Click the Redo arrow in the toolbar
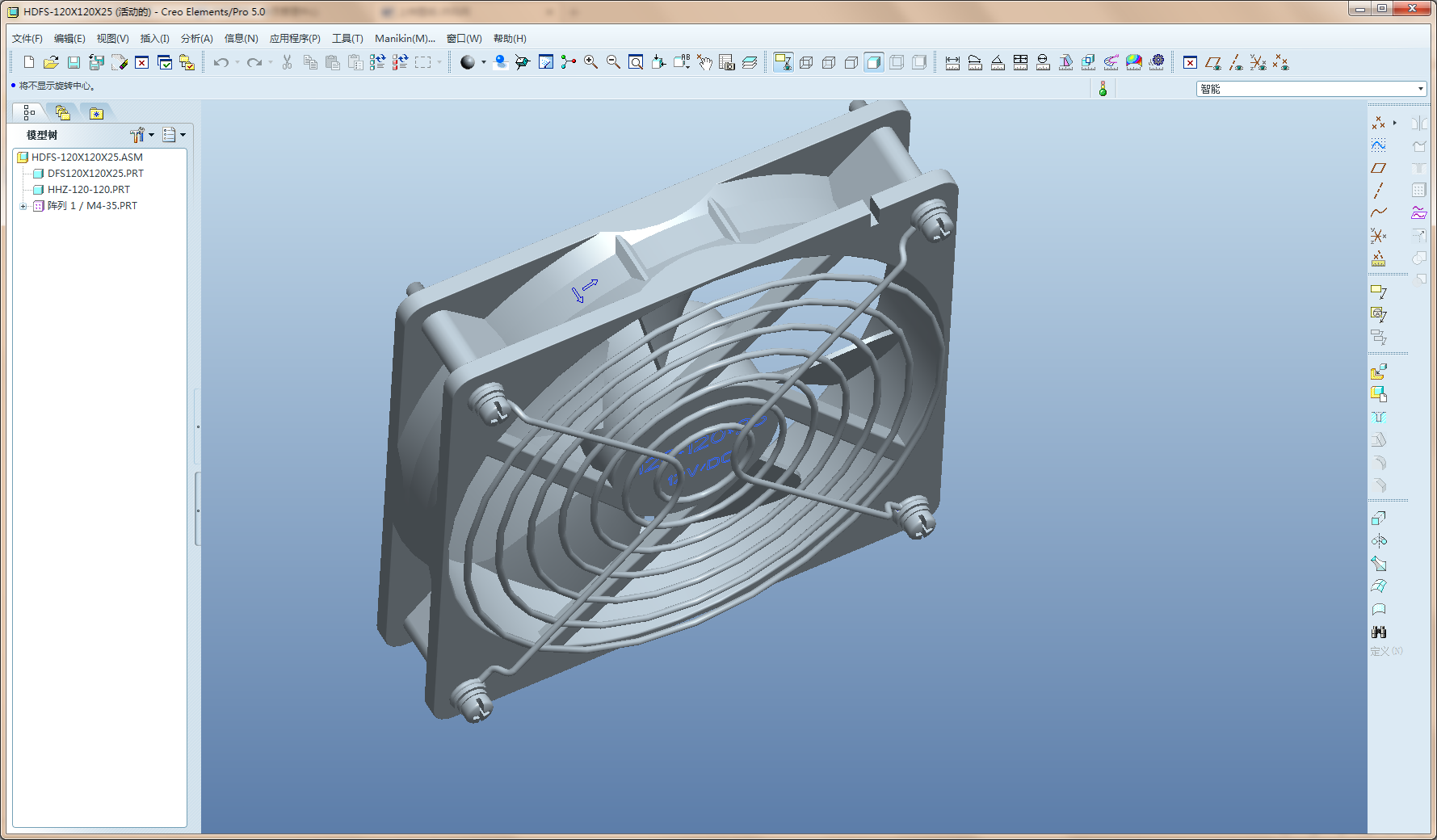This screenshot has width=1437, height=840. click(x=254, y=62)
